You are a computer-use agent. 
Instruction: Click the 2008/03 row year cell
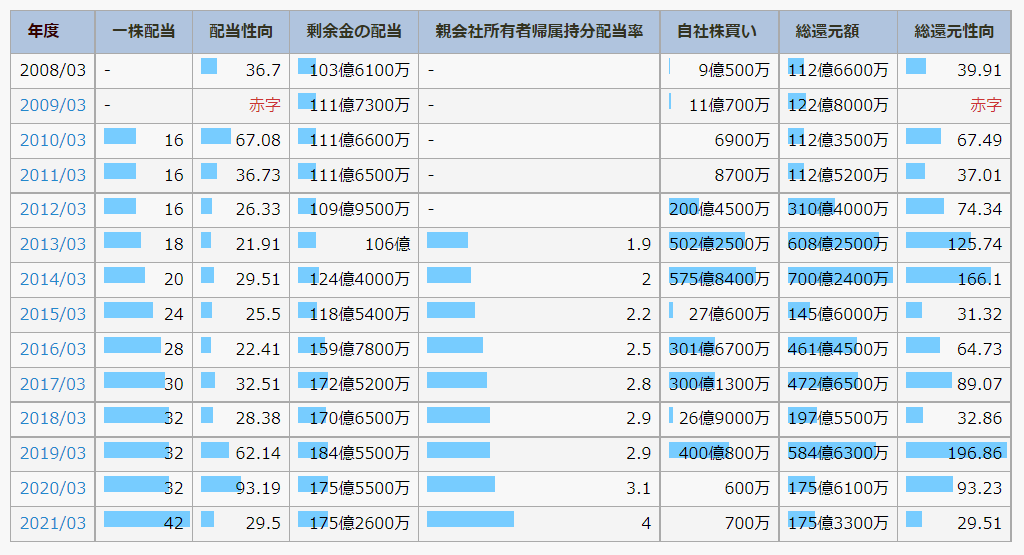click(x=53, y=70)
